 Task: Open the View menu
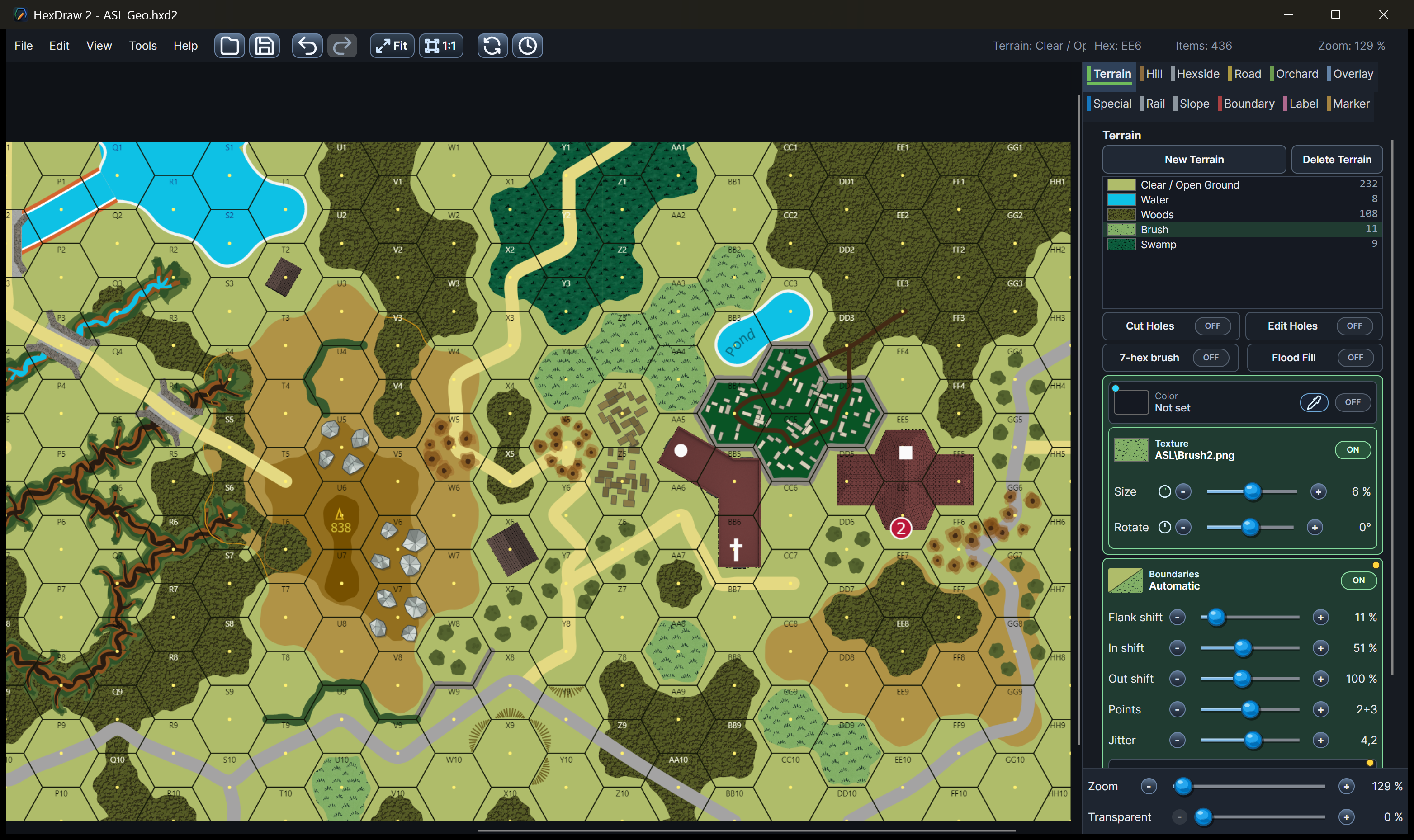pyautogui.click(x=99, y=46)
